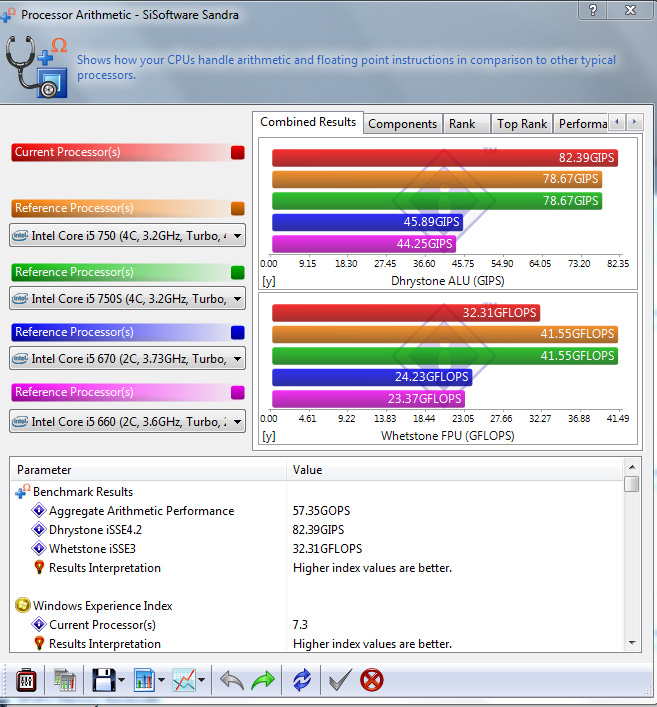
Task: Click the Windows Experience Index 7.3 value
Action: [x=300, y=624]
